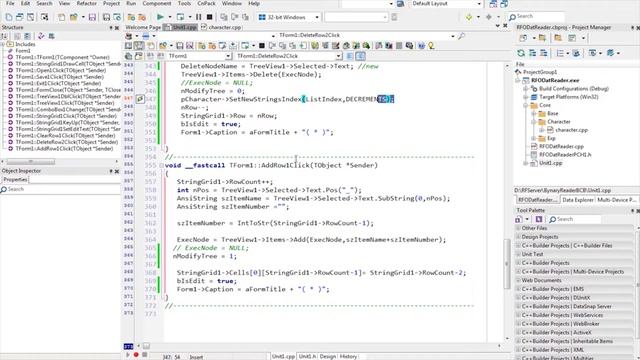Toggle second icon in the CnPack editor toolbar

coord(139,46)
